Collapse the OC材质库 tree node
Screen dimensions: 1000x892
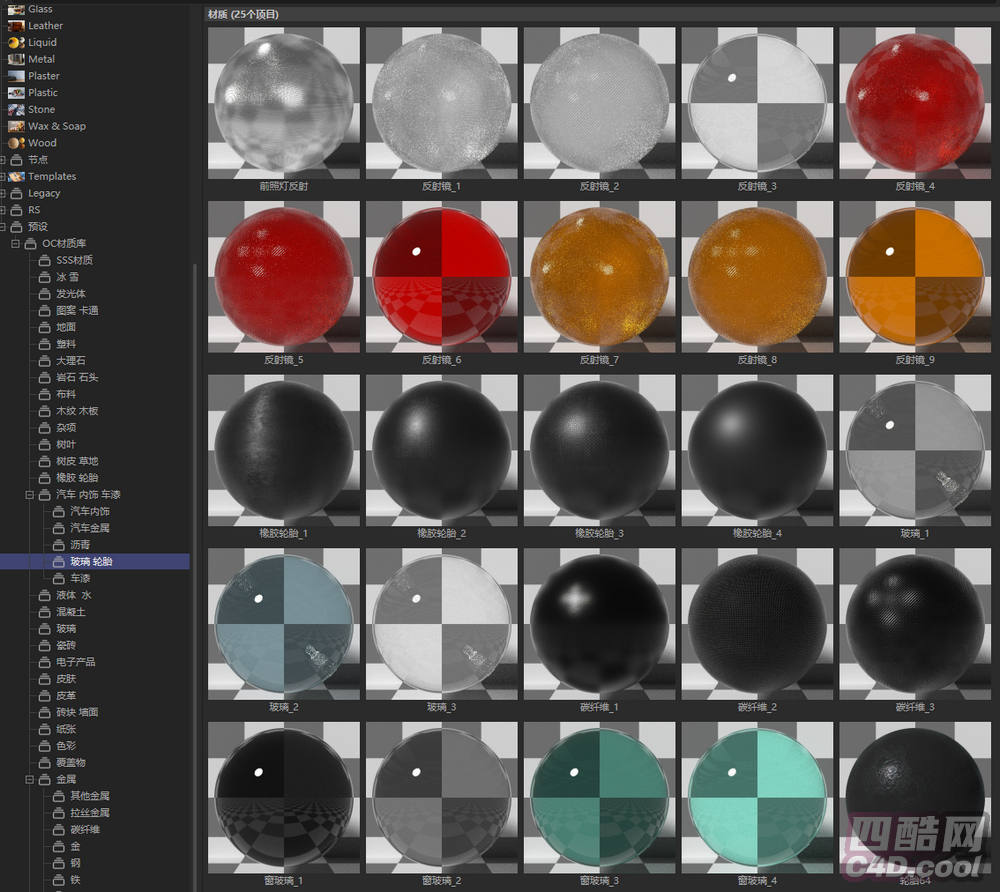15,244
